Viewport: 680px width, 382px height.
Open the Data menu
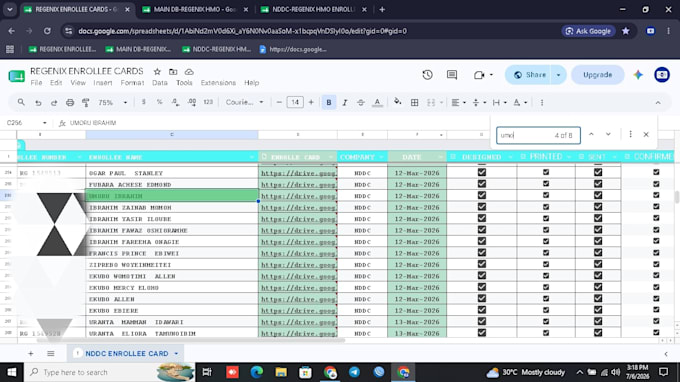click(160, 83)
